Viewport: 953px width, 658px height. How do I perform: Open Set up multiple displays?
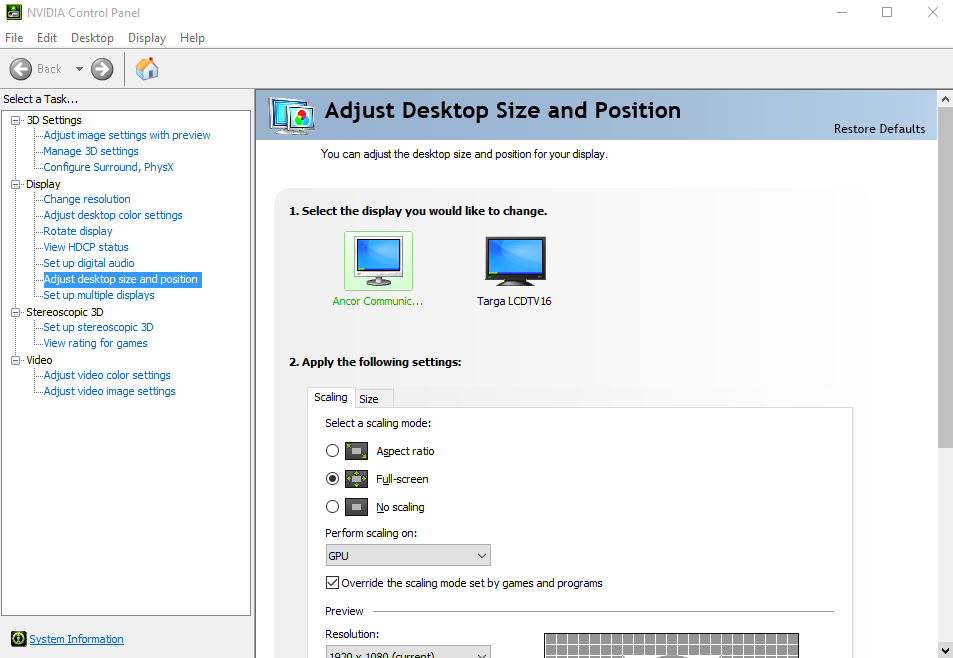pyautogui.click(x=99, y=295)
